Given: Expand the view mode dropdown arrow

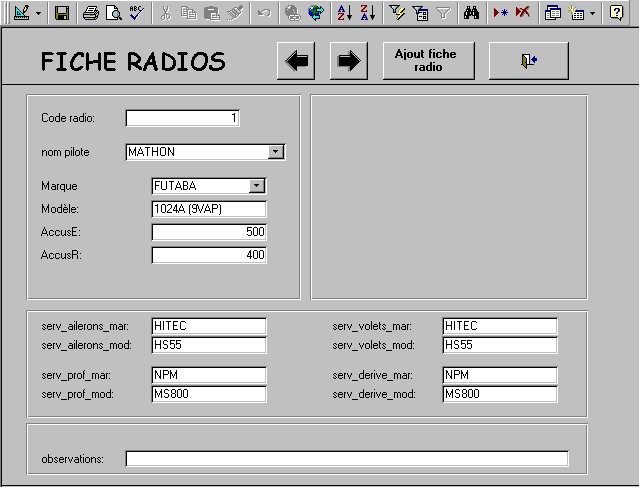Looking at the screenshot, I should pyautogui.click(x=38, y=13).
